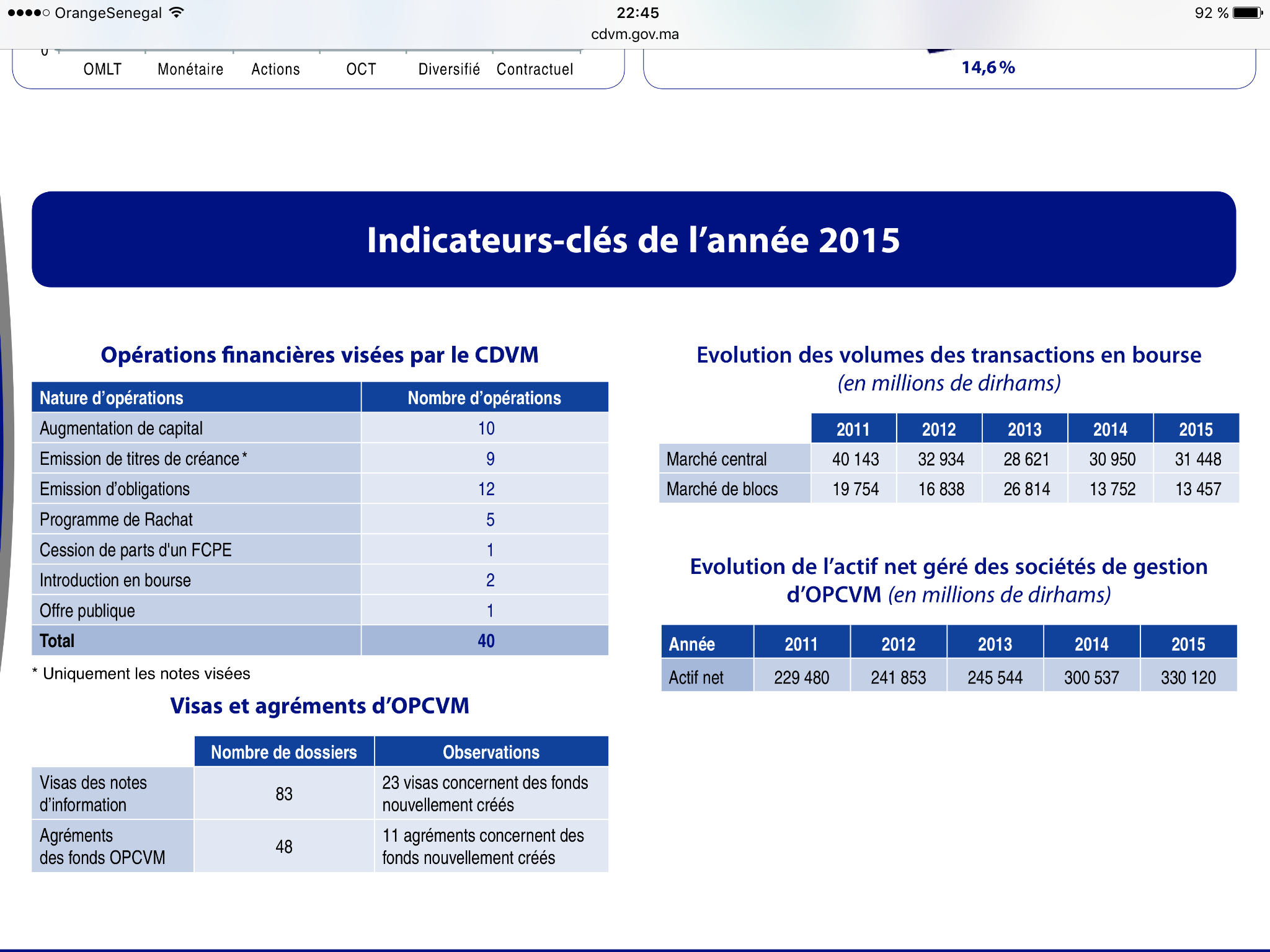
Task: Tap the Total row value 40
Action: tap(486, 641)
